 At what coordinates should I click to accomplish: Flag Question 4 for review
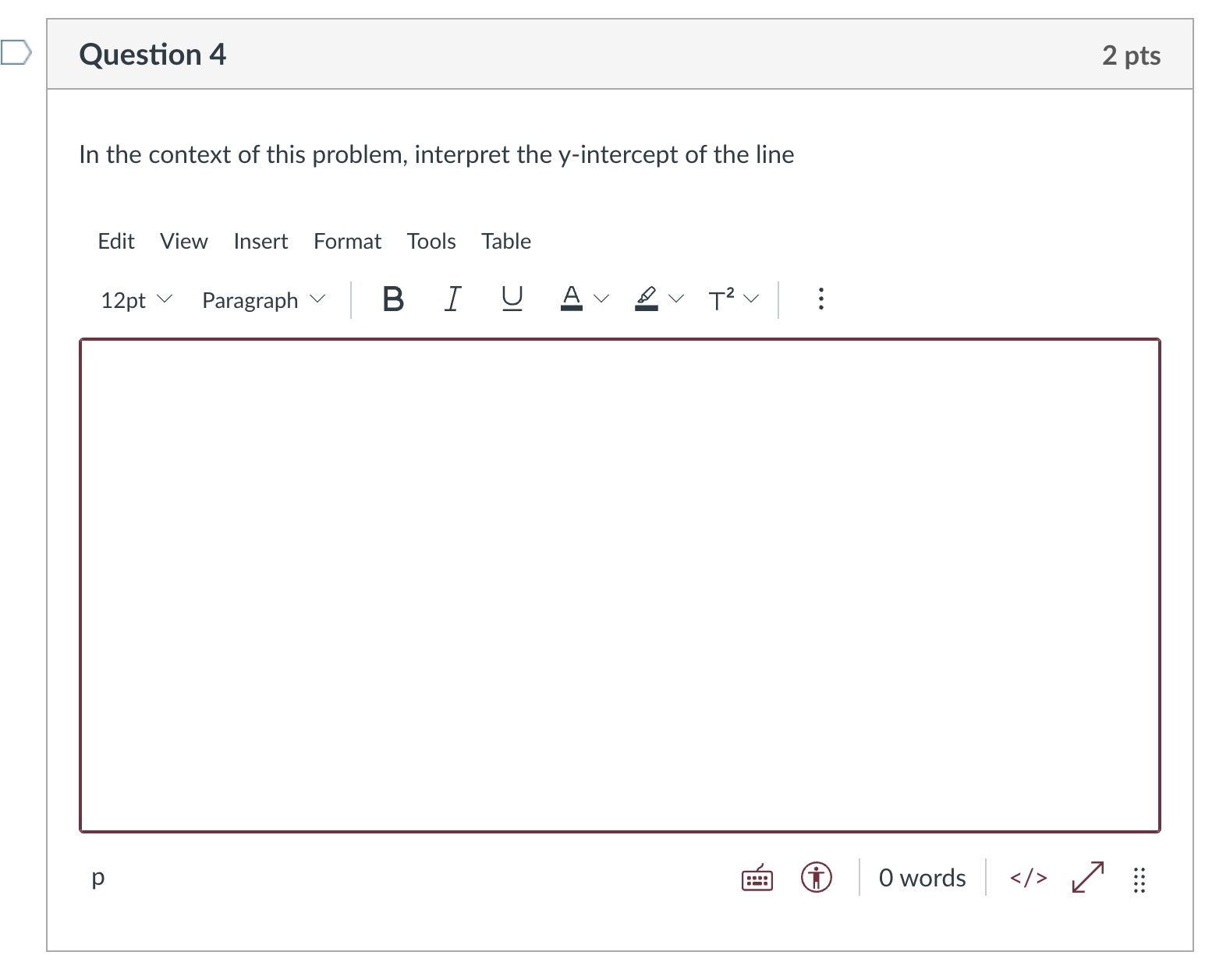[x=16, y=53]
